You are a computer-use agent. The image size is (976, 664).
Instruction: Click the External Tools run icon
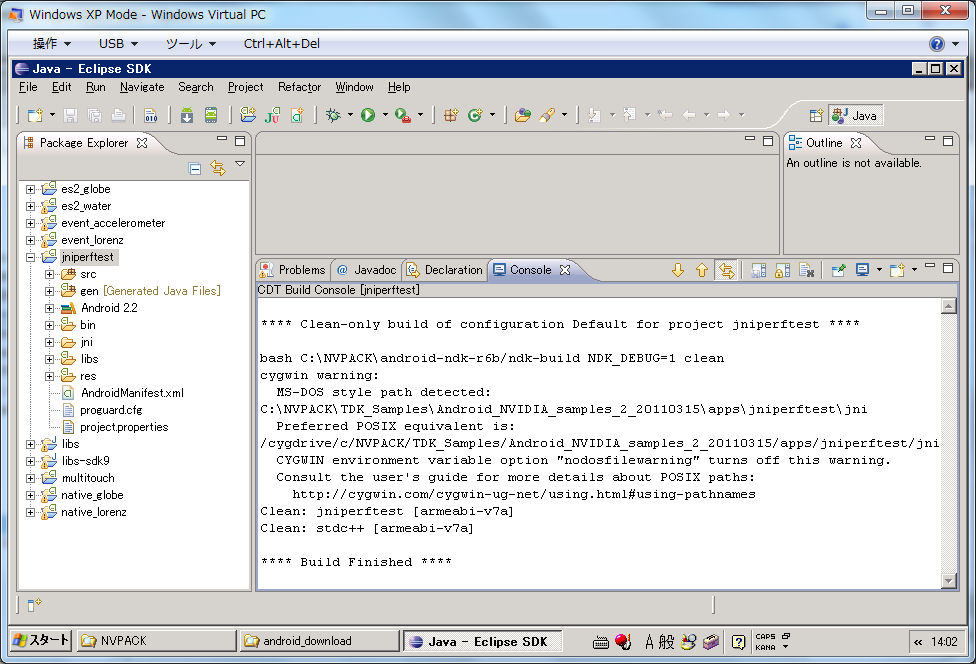[x=403, y=115]
